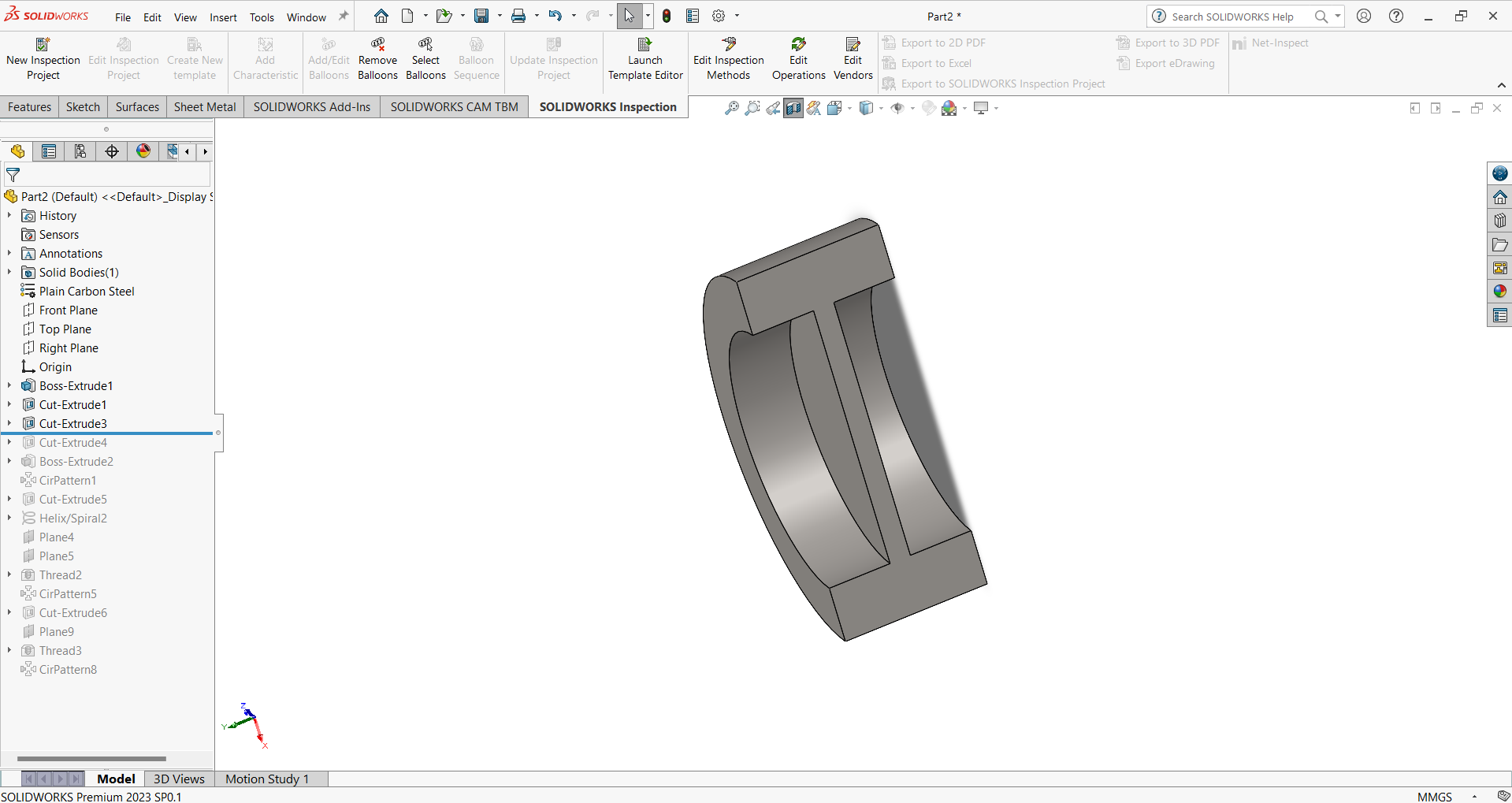The height and width of the screenshot is (803, 1512).
Task: Open Edit Inspection Methods
Action: pos(728,45)
